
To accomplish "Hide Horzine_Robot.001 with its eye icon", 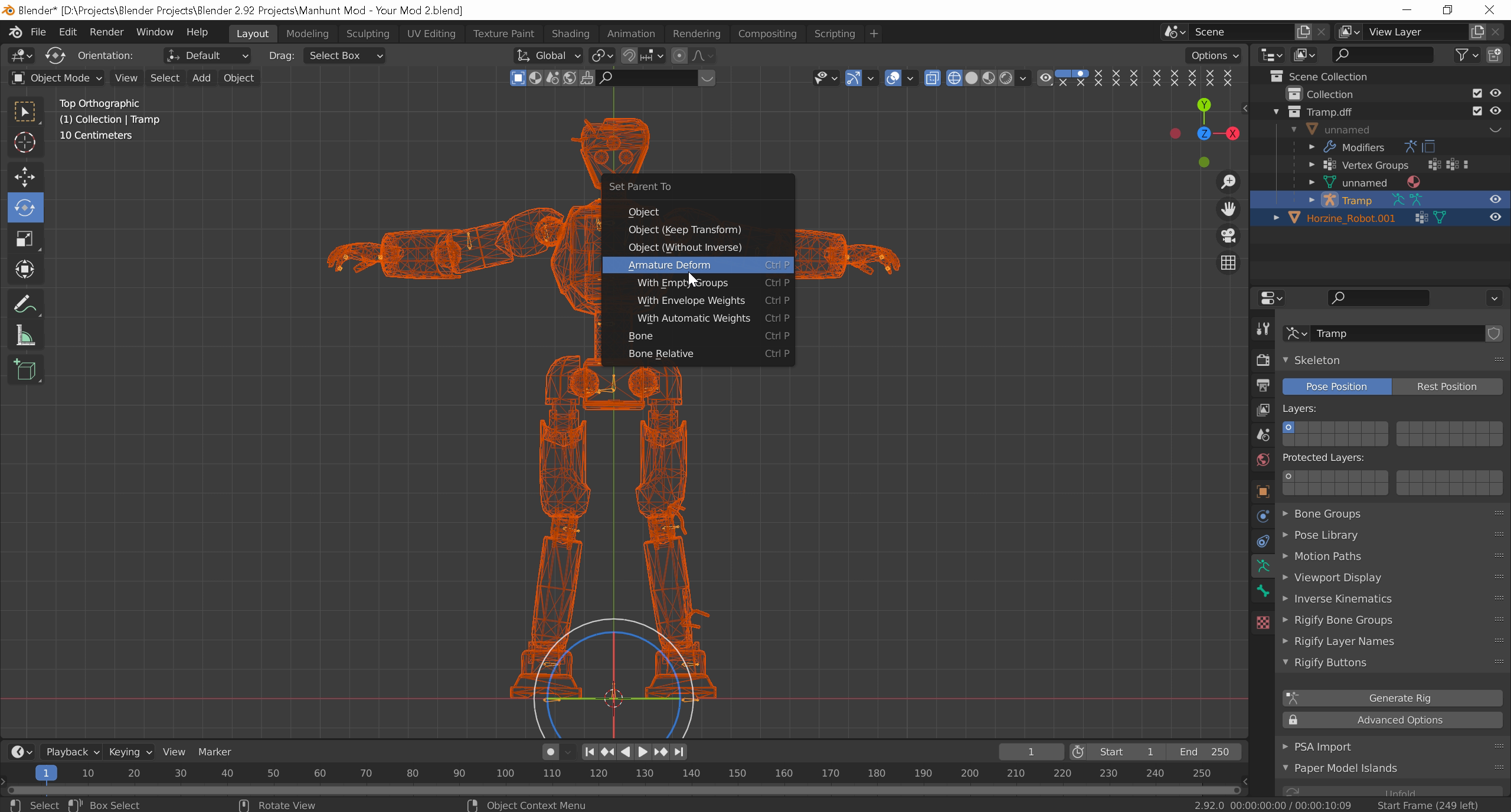I will 1494,218.
